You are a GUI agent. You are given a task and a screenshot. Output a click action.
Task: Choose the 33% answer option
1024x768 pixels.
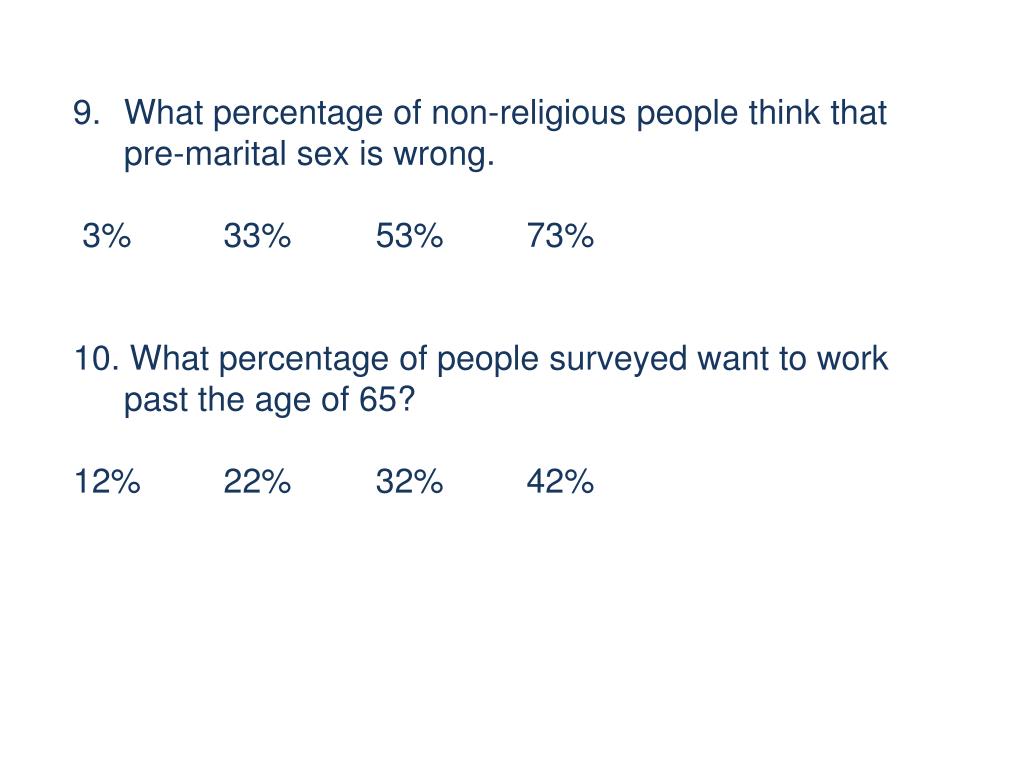click(x=257, y=237)
